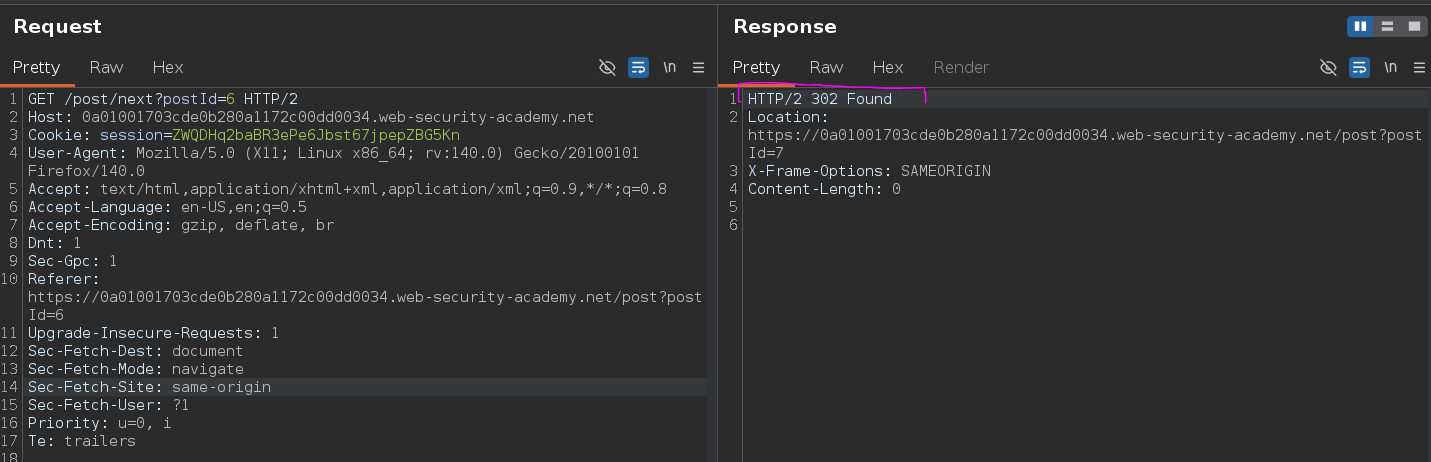The width and height of the screenshot is (1431, 462).
Task: Select side-by-side split layout icon
Action: click(1359, 26)
